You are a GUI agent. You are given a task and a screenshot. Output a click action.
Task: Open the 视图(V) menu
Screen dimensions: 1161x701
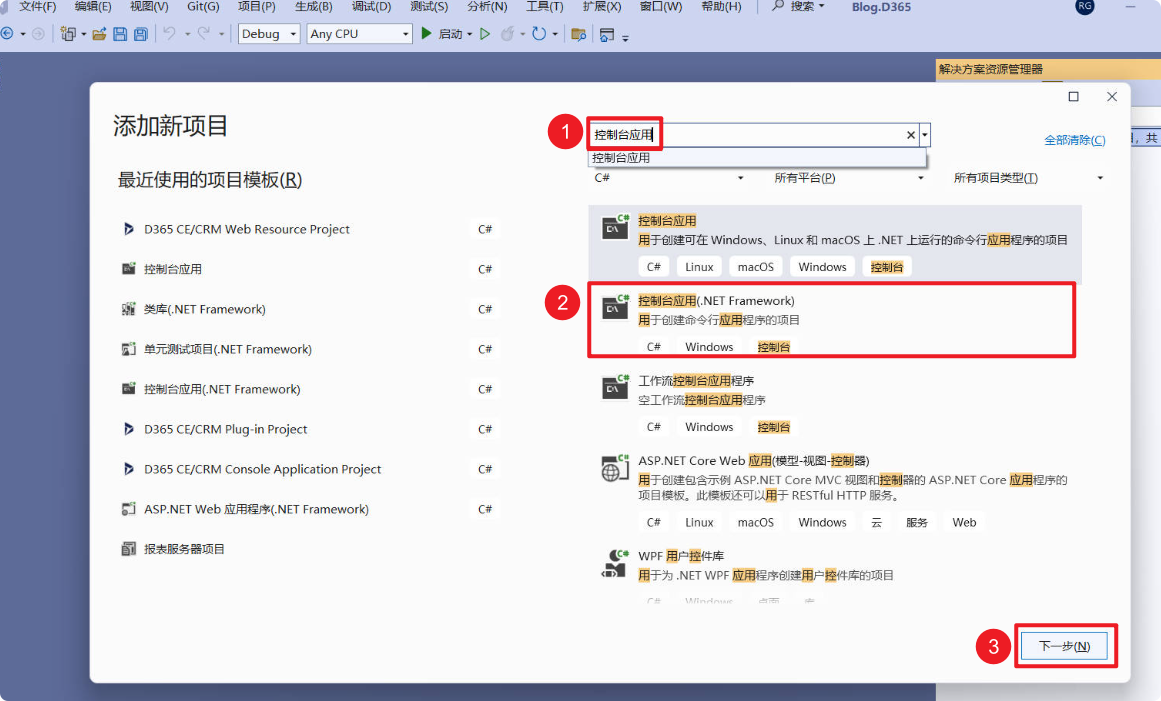click(149, 7)
